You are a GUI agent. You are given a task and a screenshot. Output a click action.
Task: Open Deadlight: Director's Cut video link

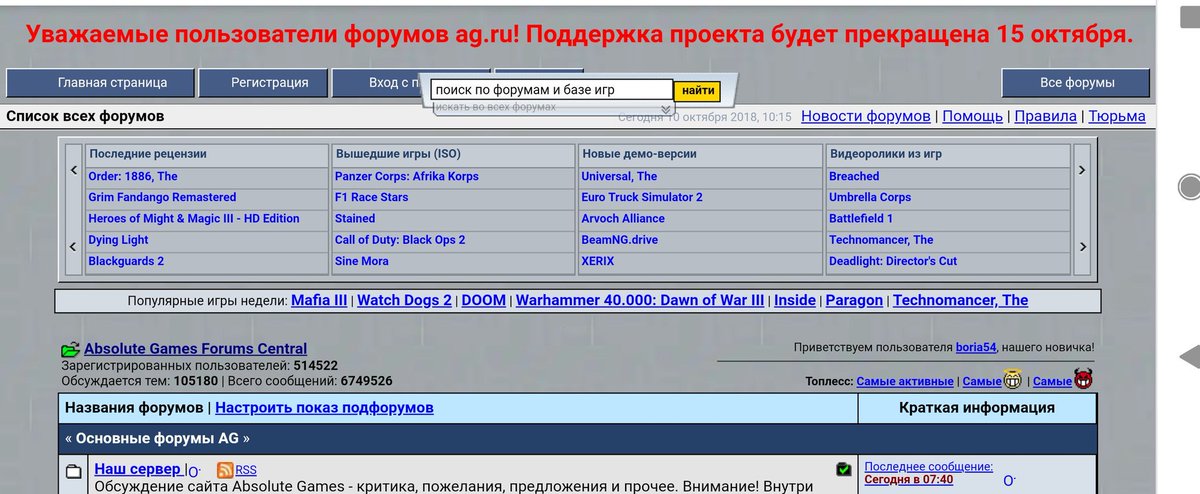893,261
